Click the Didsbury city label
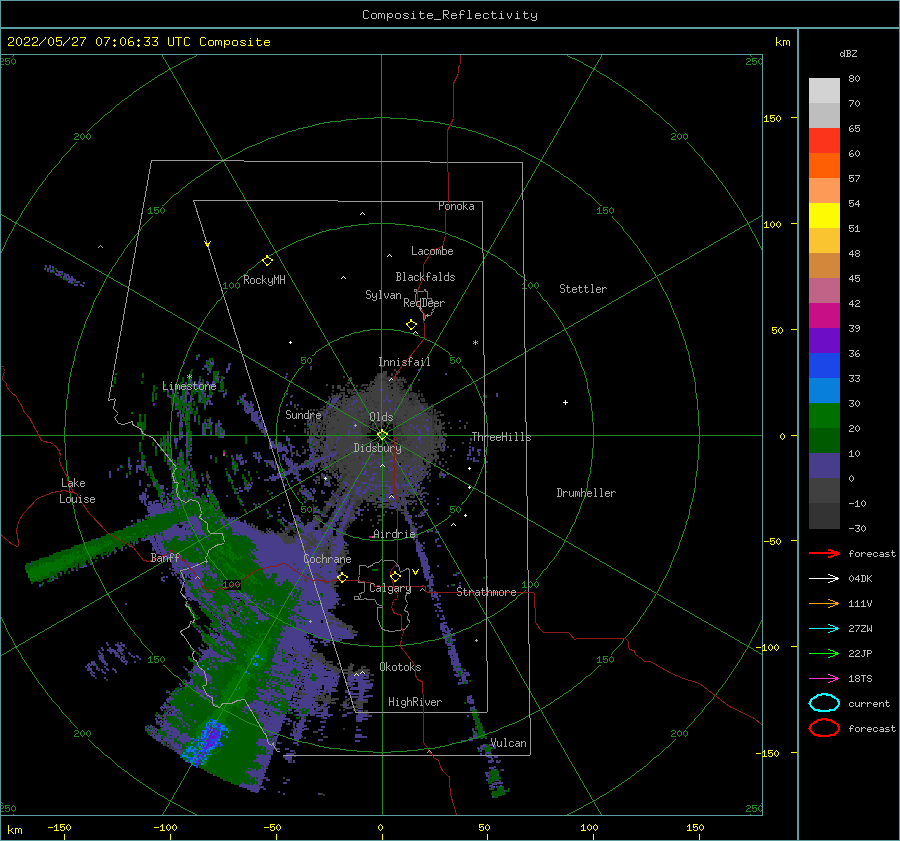 tap(377, 448)
